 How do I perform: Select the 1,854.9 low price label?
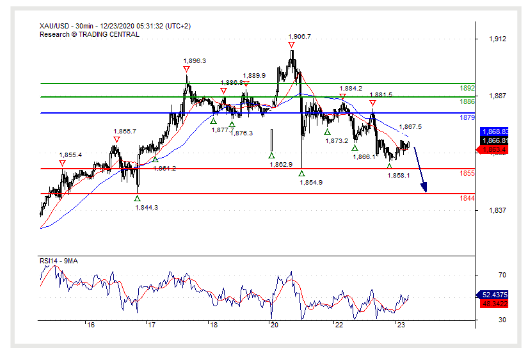[311, 183]
